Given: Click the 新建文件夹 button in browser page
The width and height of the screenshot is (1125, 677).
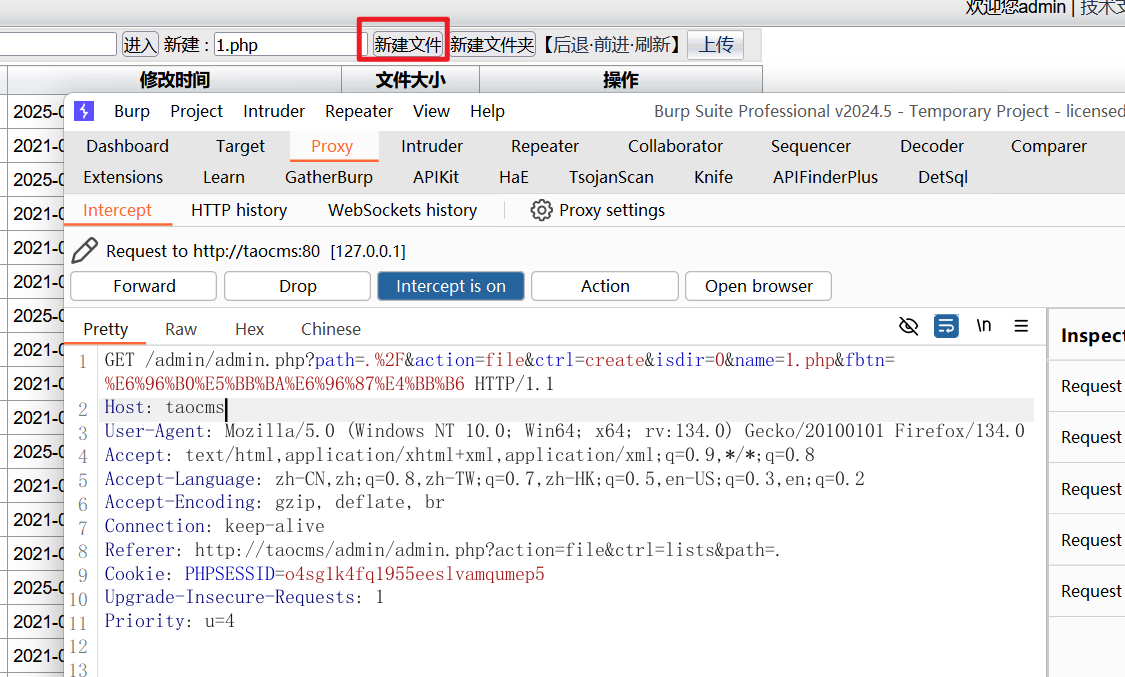Looking at the screenshot, I should [492, 44].
